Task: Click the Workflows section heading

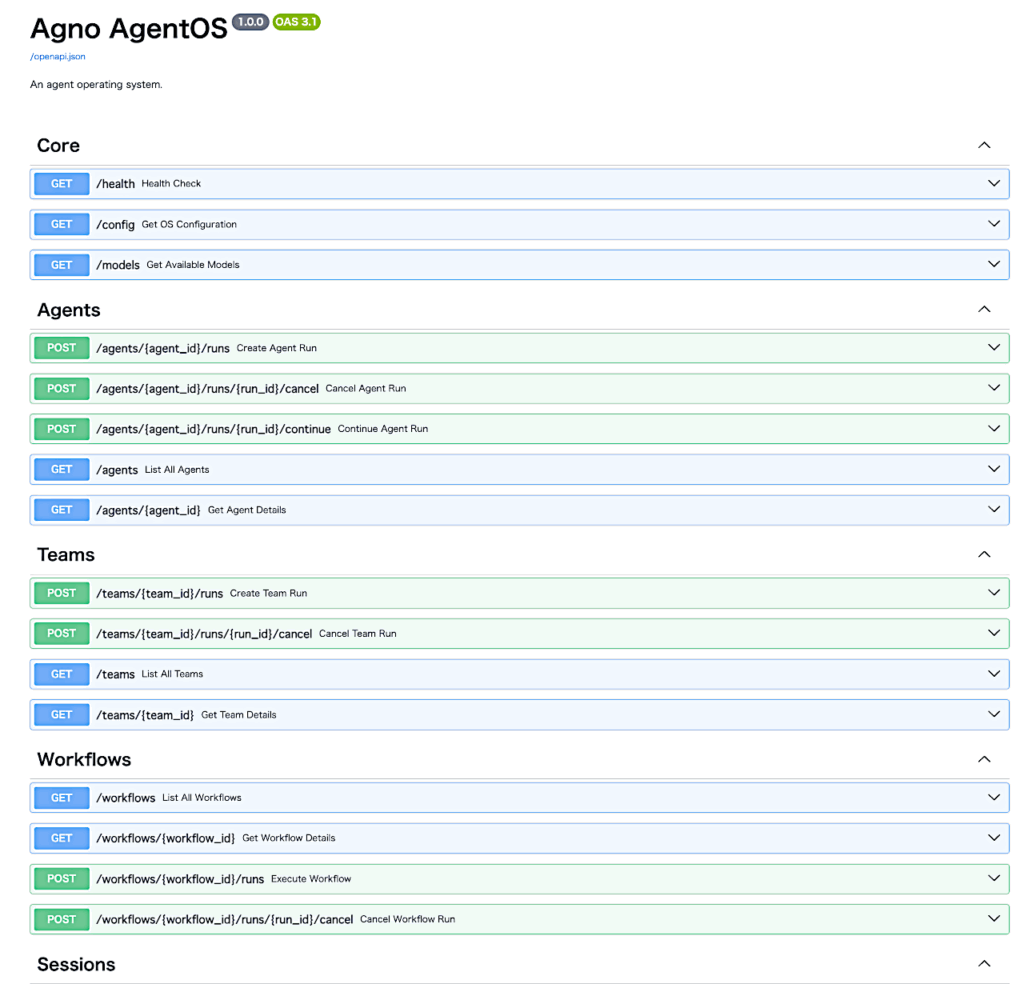Action: point(84,759)
